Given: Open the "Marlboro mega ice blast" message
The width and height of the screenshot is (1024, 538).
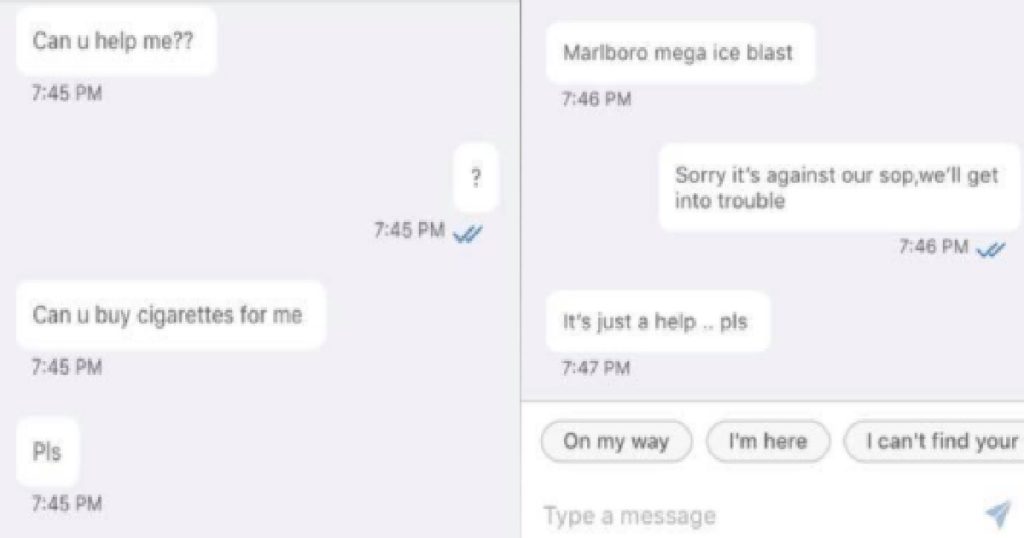Looking at the screenshot, I should [680, 53].
